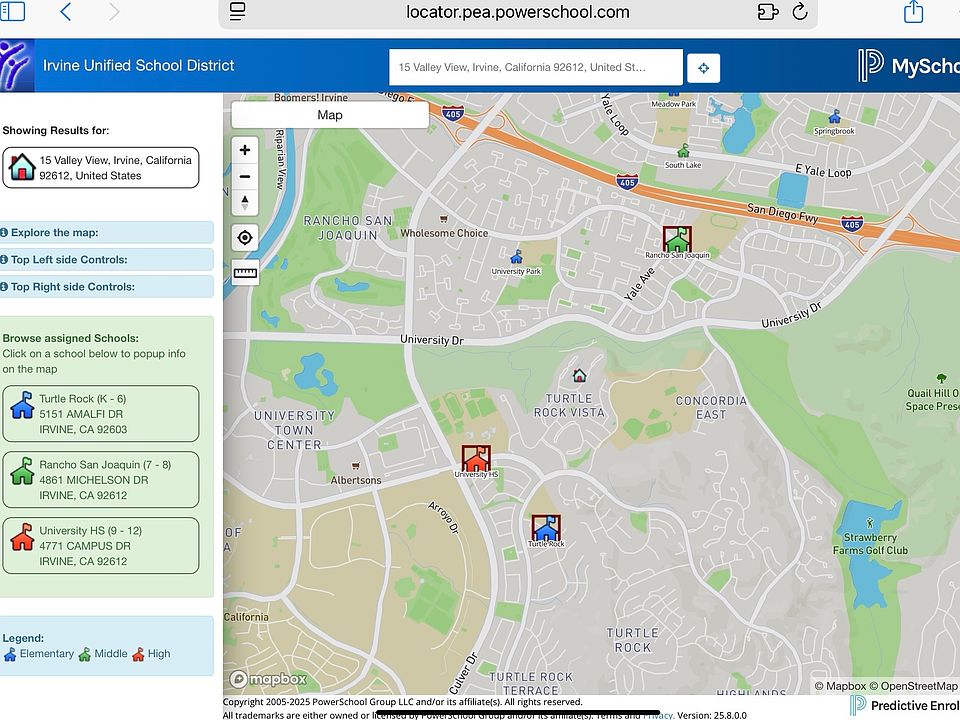Click the map zoom out minus button

click(245, 177)
